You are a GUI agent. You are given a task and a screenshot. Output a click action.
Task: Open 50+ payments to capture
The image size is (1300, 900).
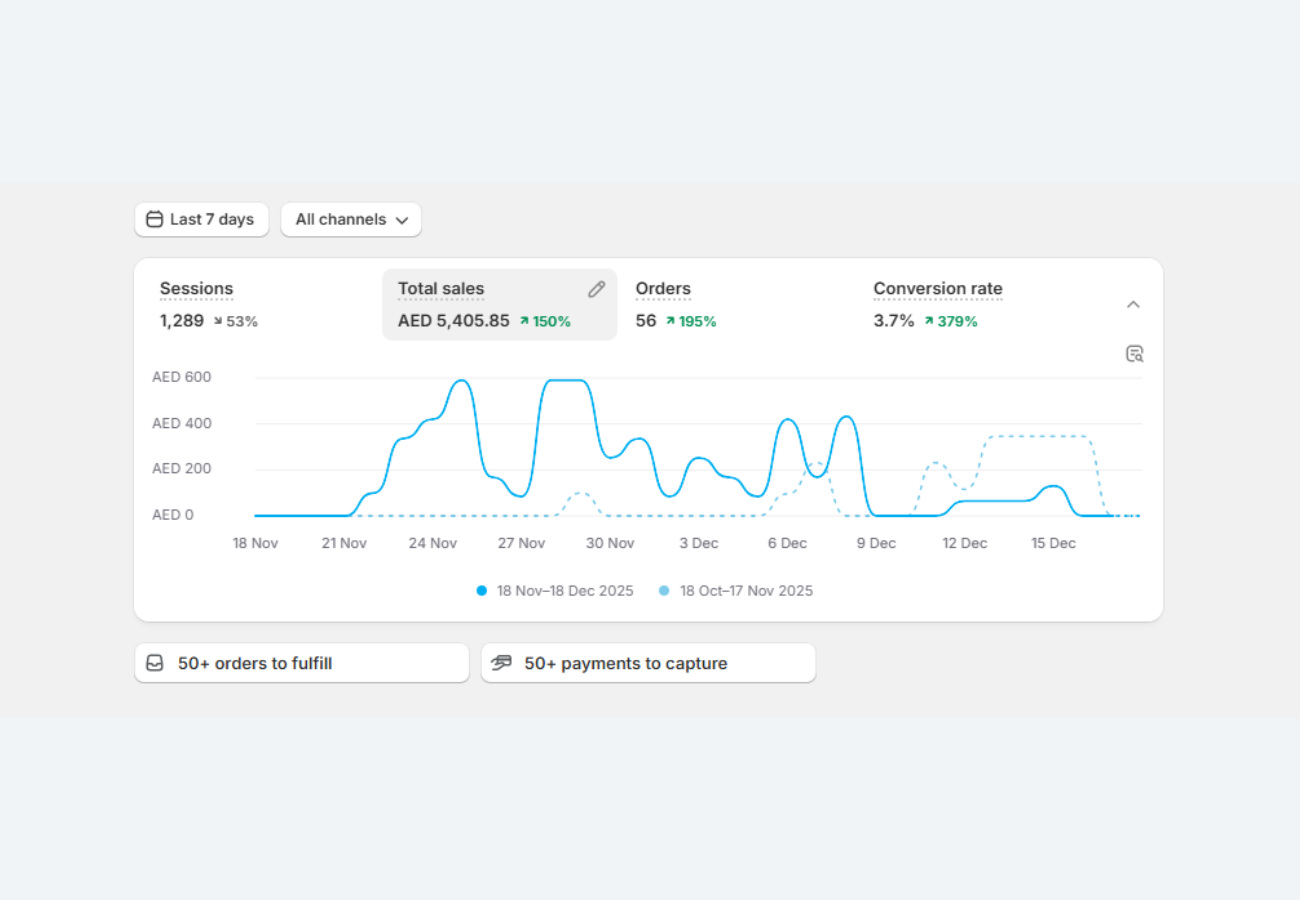coord(648,663)
